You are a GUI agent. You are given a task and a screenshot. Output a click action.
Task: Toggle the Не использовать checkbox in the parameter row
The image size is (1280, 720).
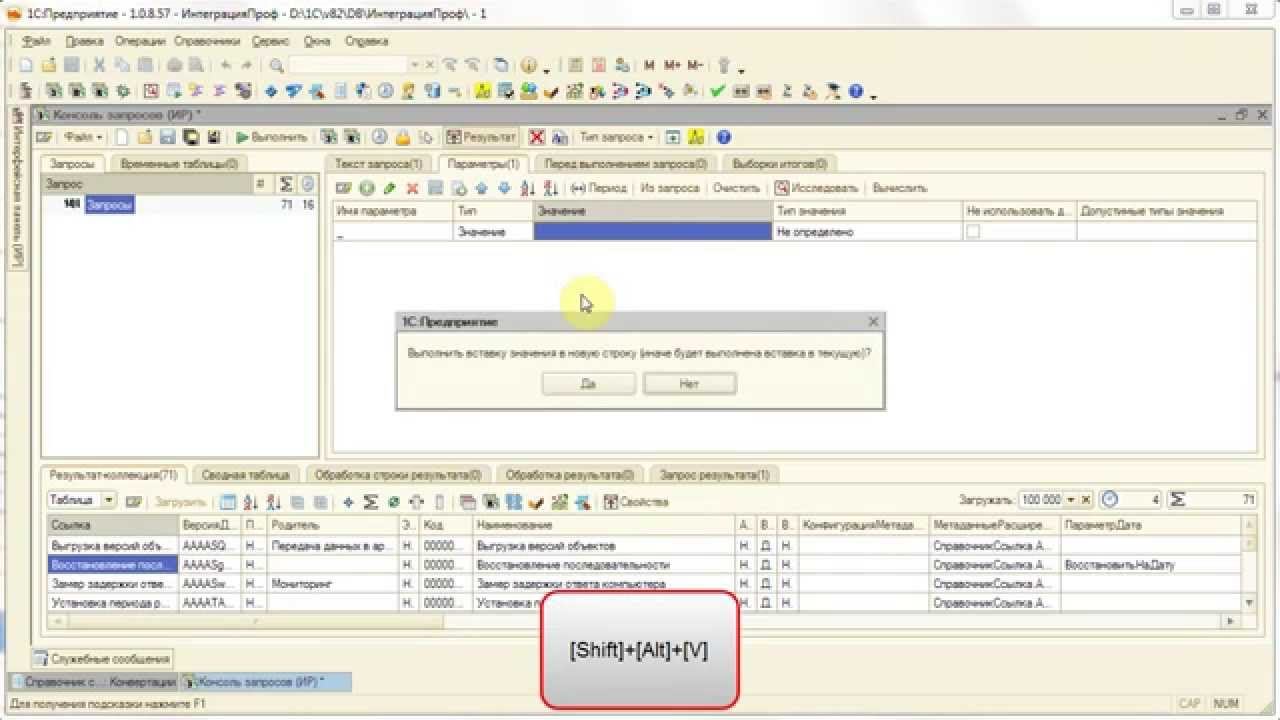tap(973, 231)
